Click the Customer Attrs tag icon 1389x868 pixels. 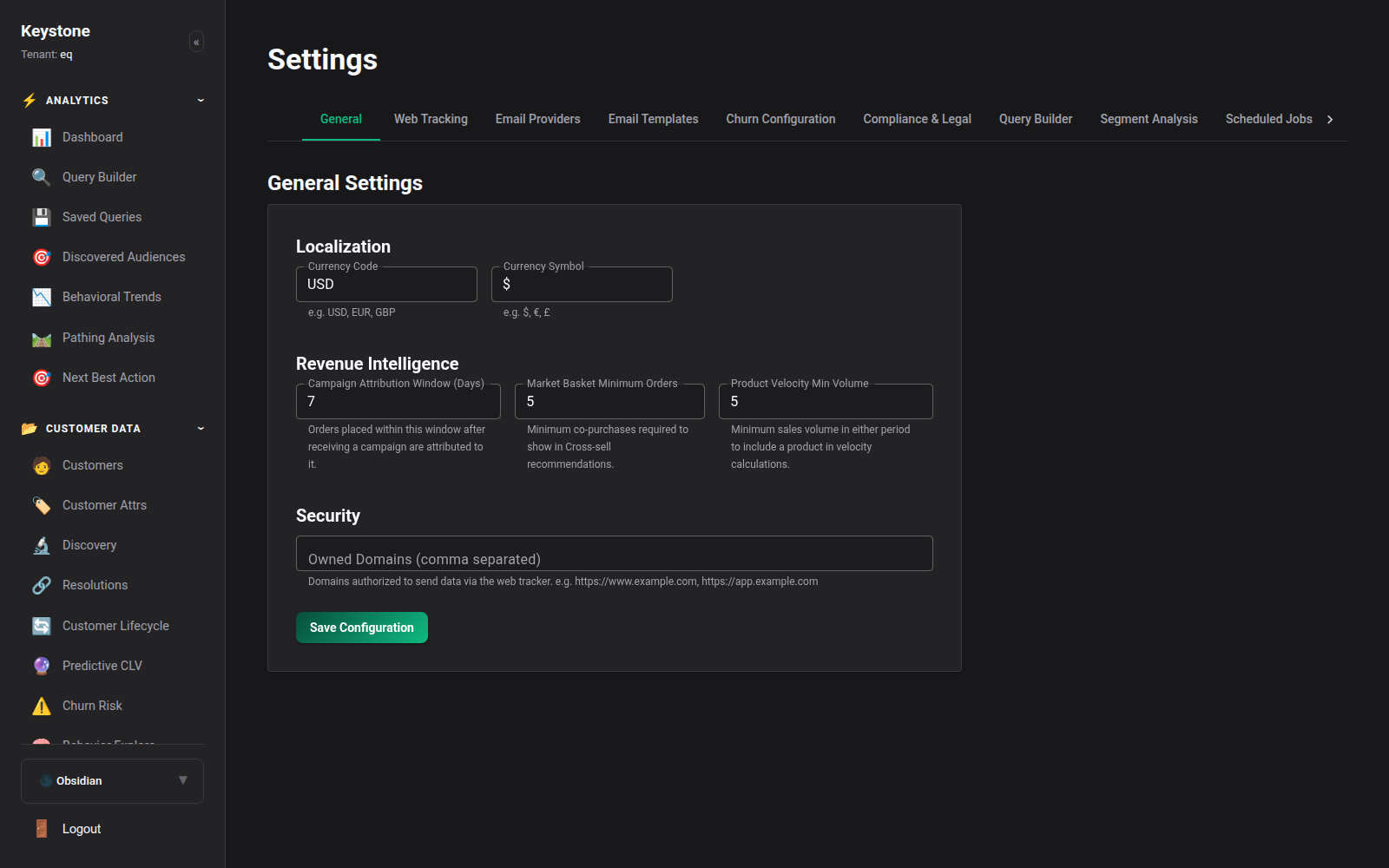tap(42, 505)
